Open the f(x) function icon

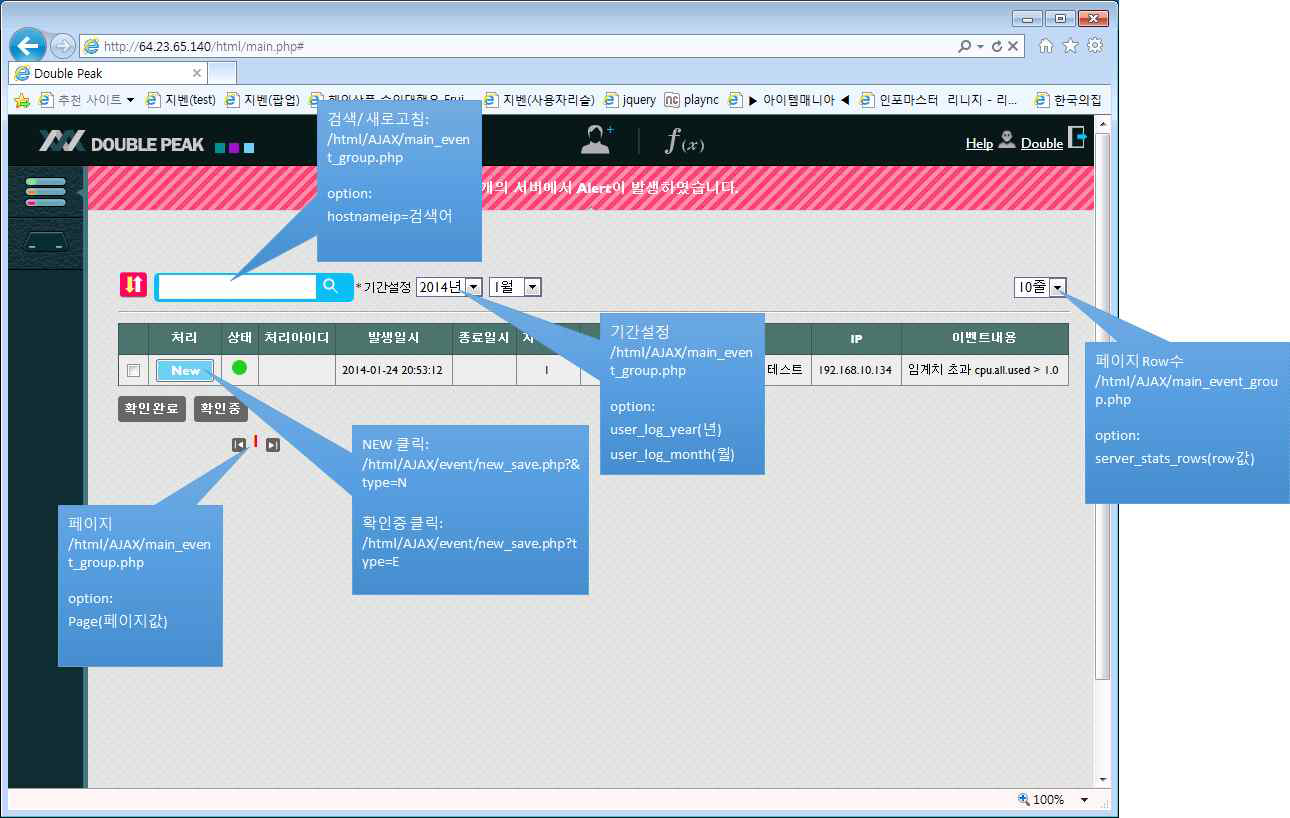pos(685,142)
